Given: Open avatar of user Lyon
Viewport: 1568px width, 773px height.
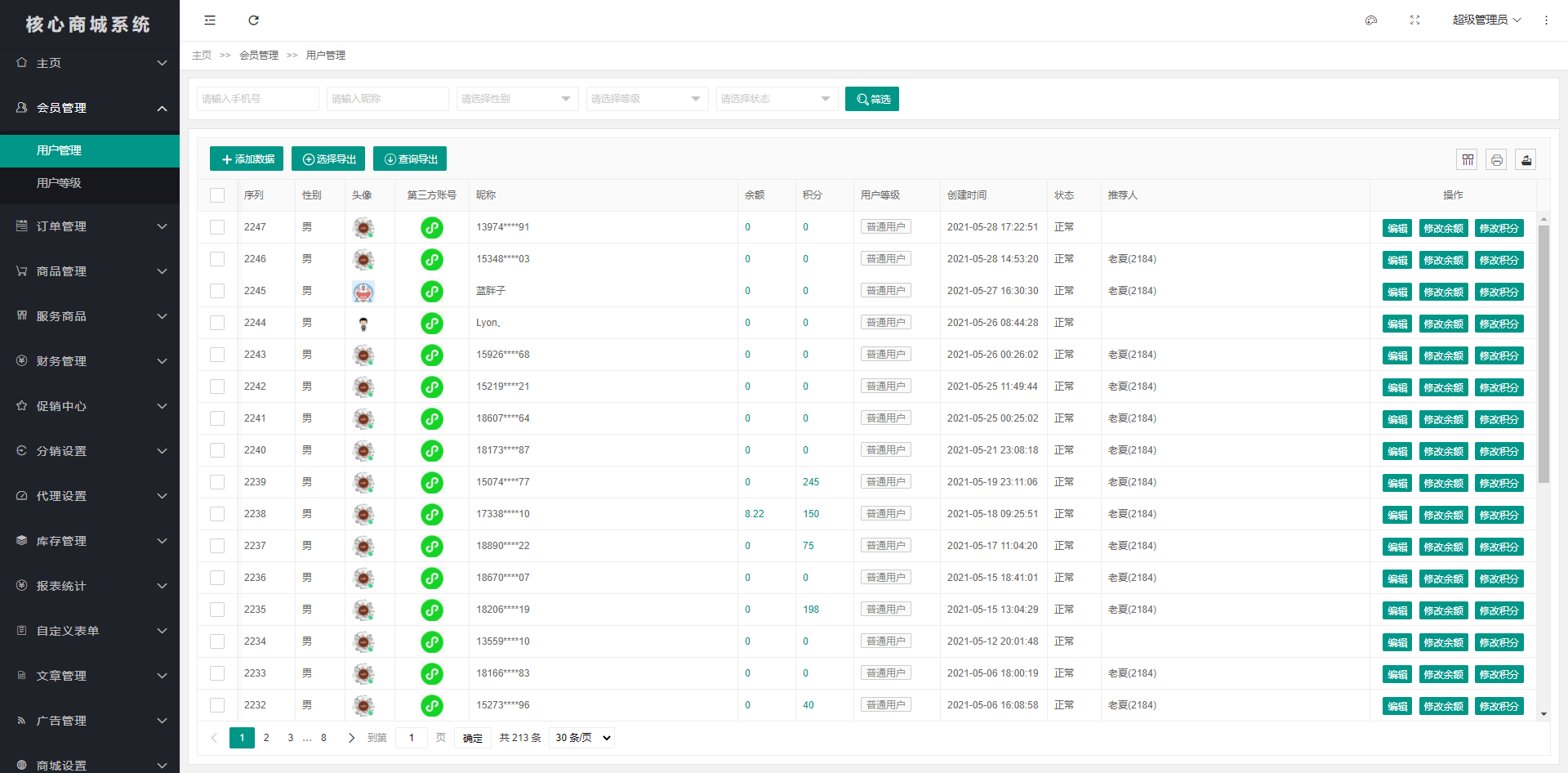Looking at the screenshot, I should tap(363, 323).
